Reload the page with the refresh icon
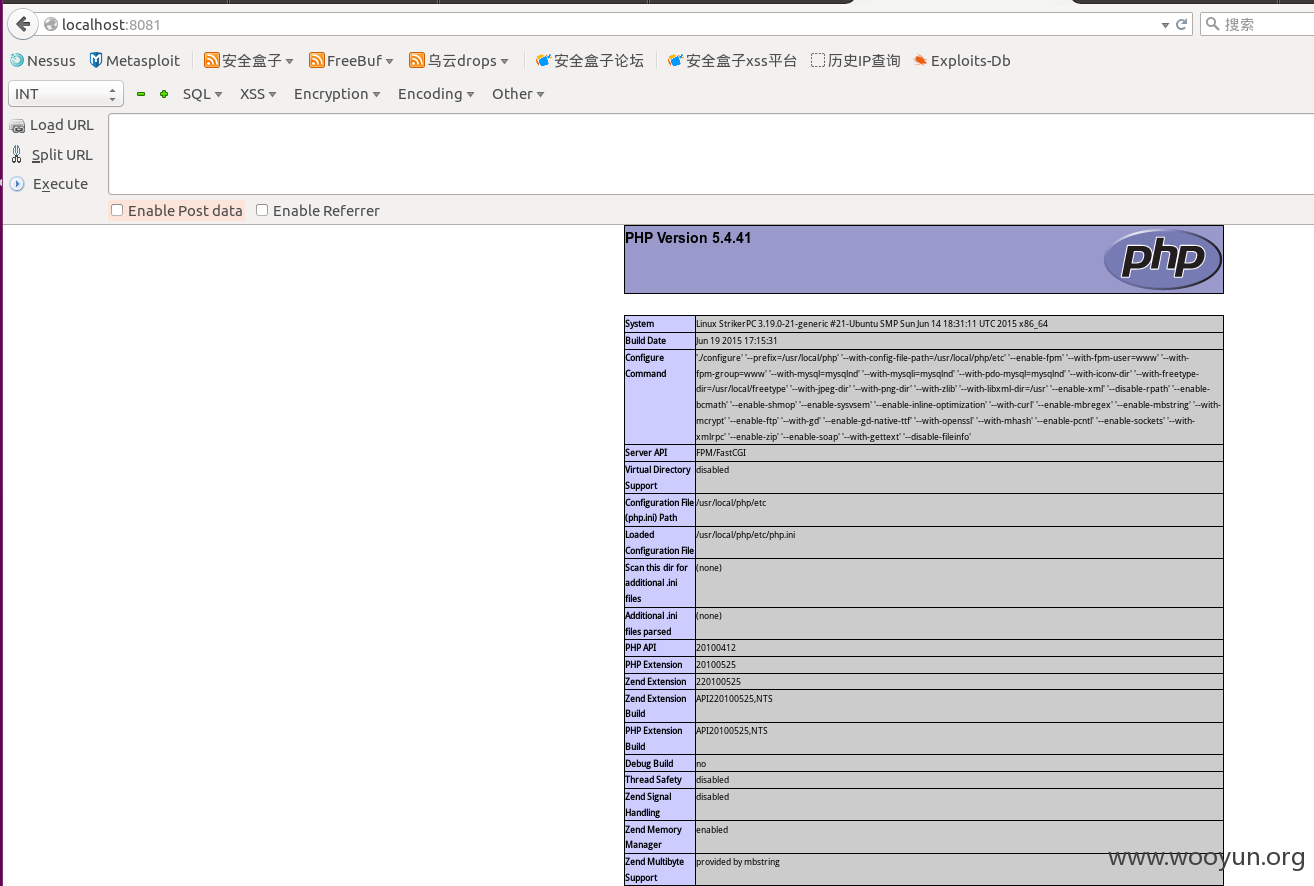Image resolution: width=1314 pixels, height=886 pixels. coord(1182,24)
